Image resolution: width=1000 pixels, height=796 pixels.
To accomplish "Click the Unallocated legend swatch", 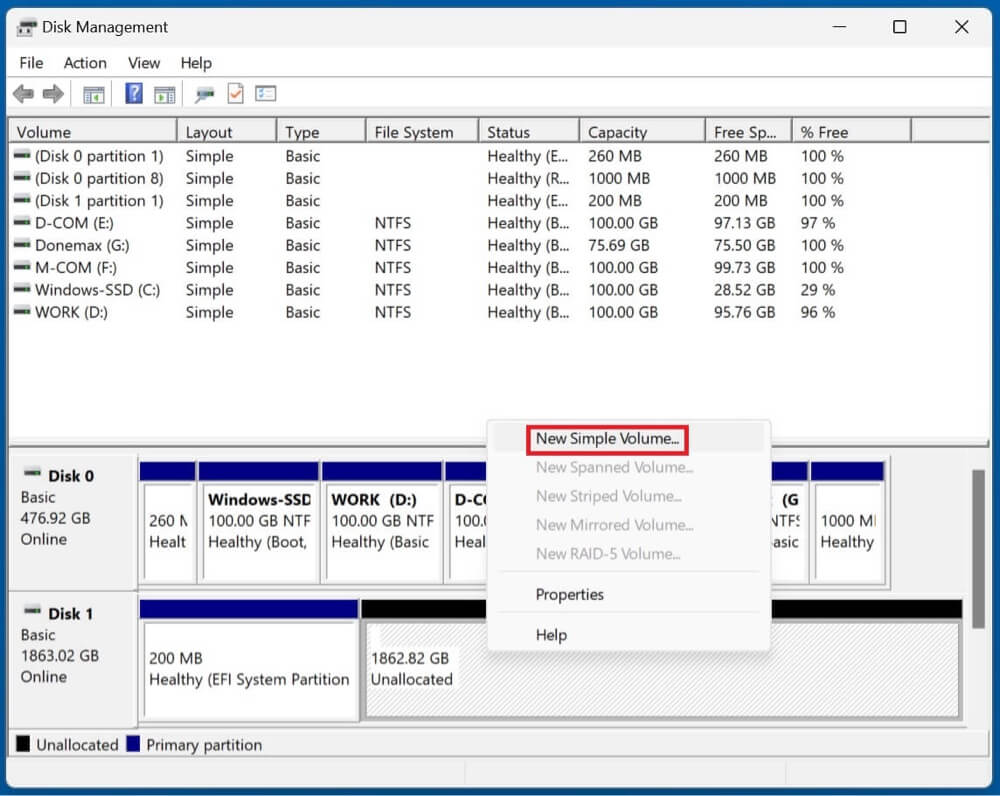I will pyautogui.click(x=24, y=744).
